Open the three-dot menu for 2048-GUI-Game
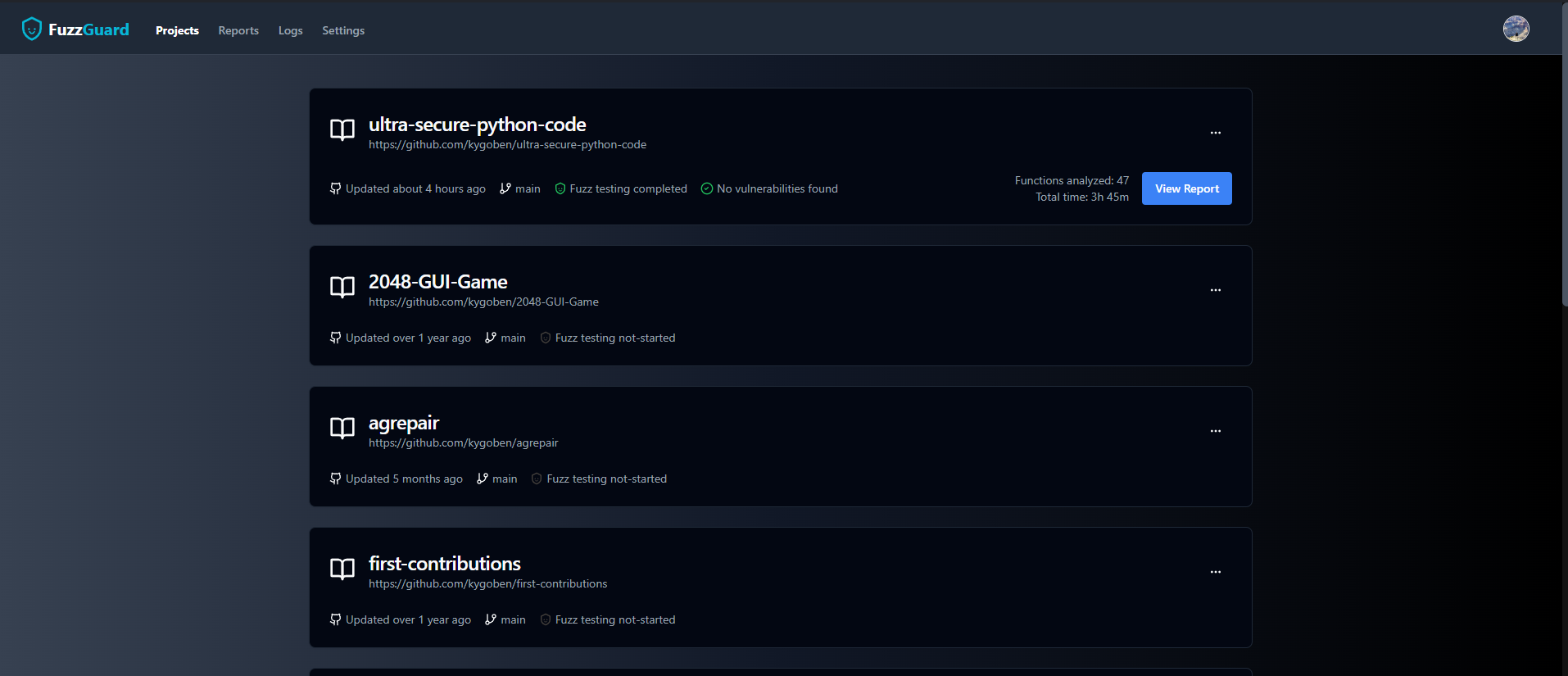 point(1216,290)
